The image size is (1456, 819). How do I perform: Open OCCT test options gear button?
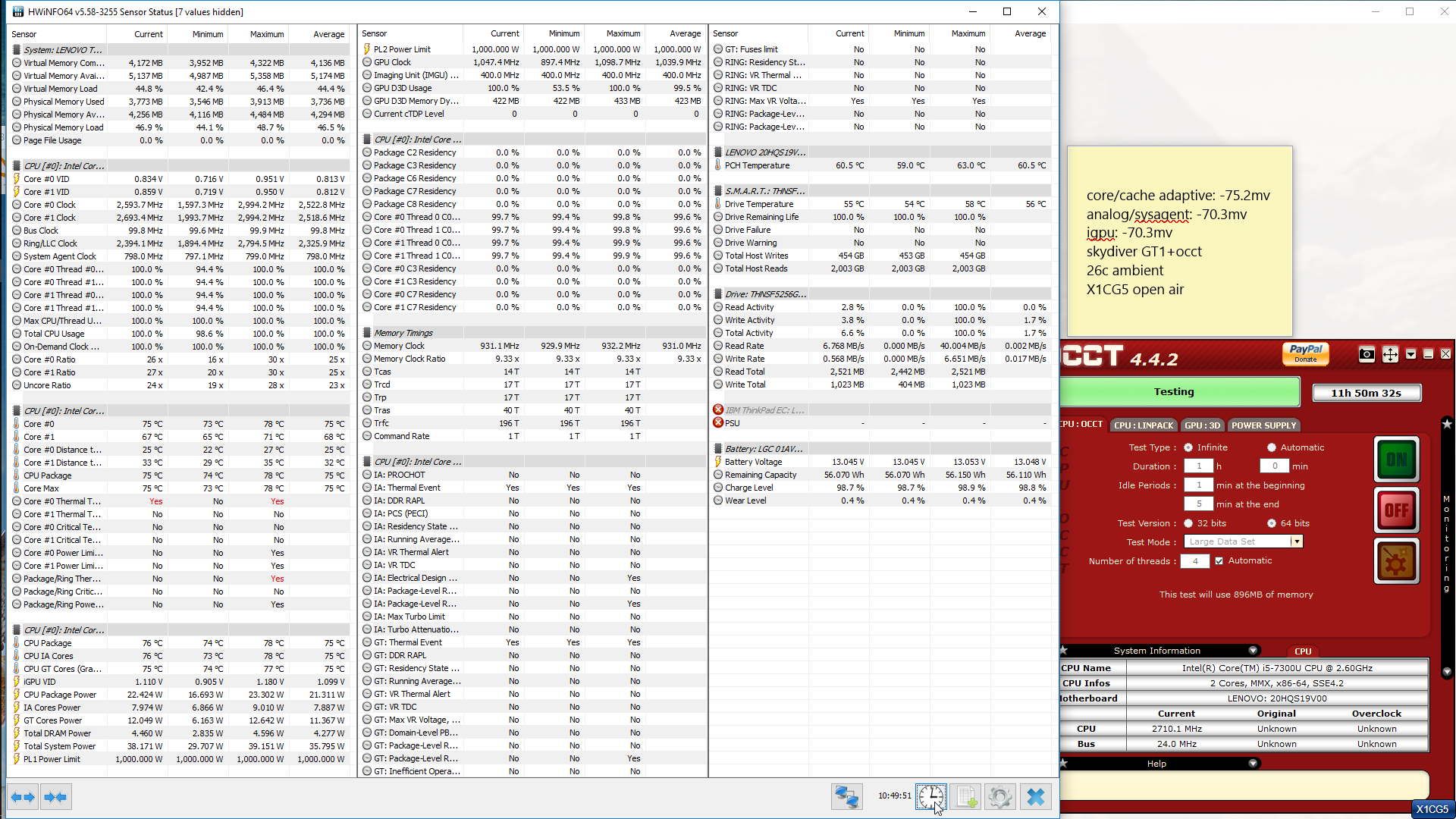(x=1396, y=561)
